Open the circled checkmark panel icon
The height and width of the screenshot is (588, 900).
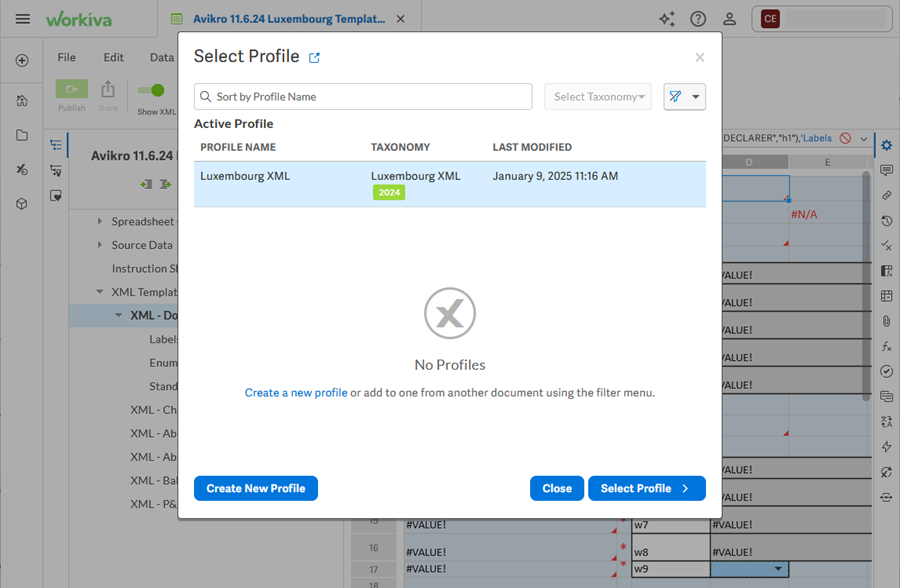click(887, 372)
